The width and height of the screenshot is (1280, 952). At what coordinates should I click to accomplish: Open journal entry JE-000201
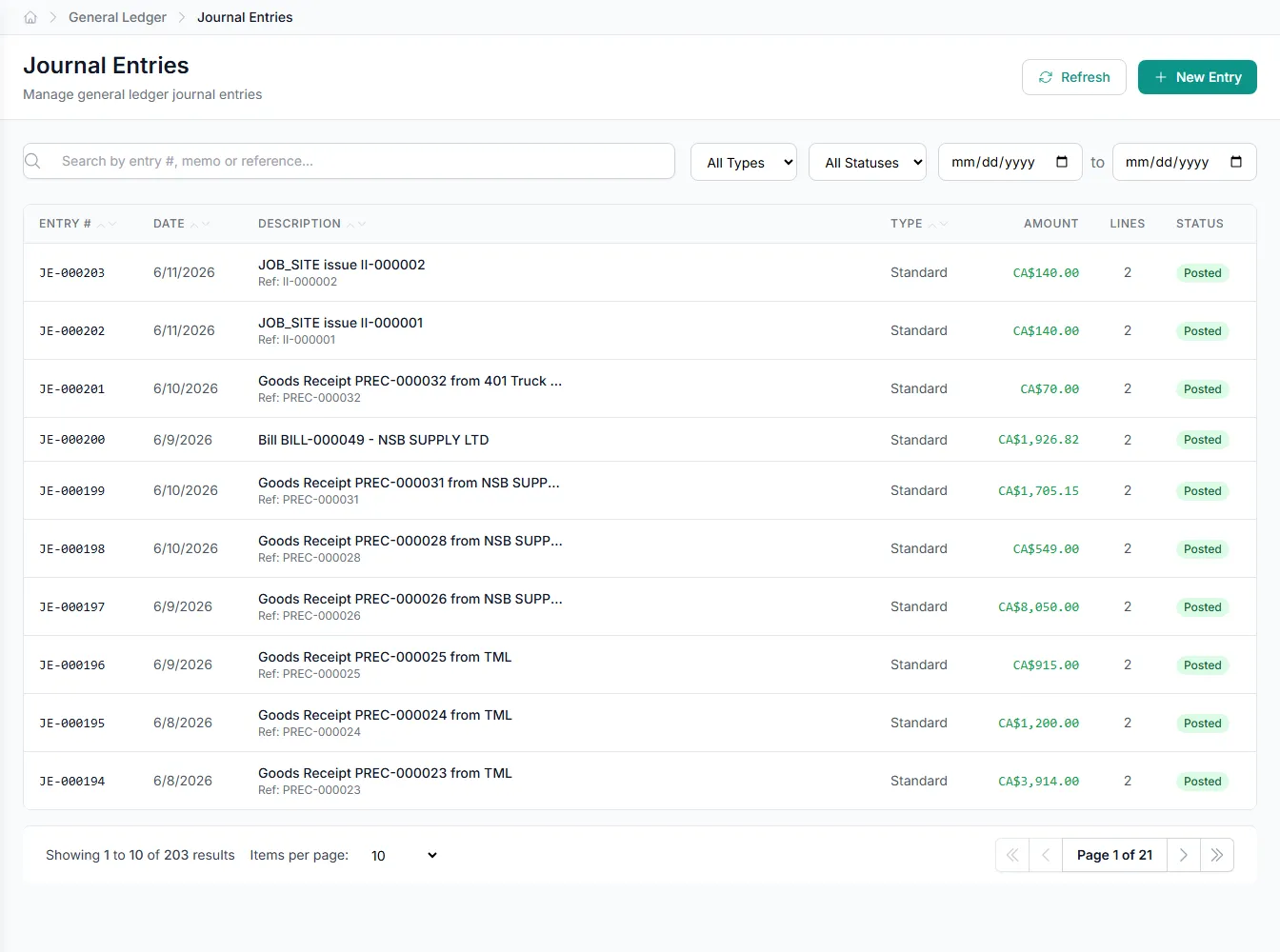(x=71, y=388)
